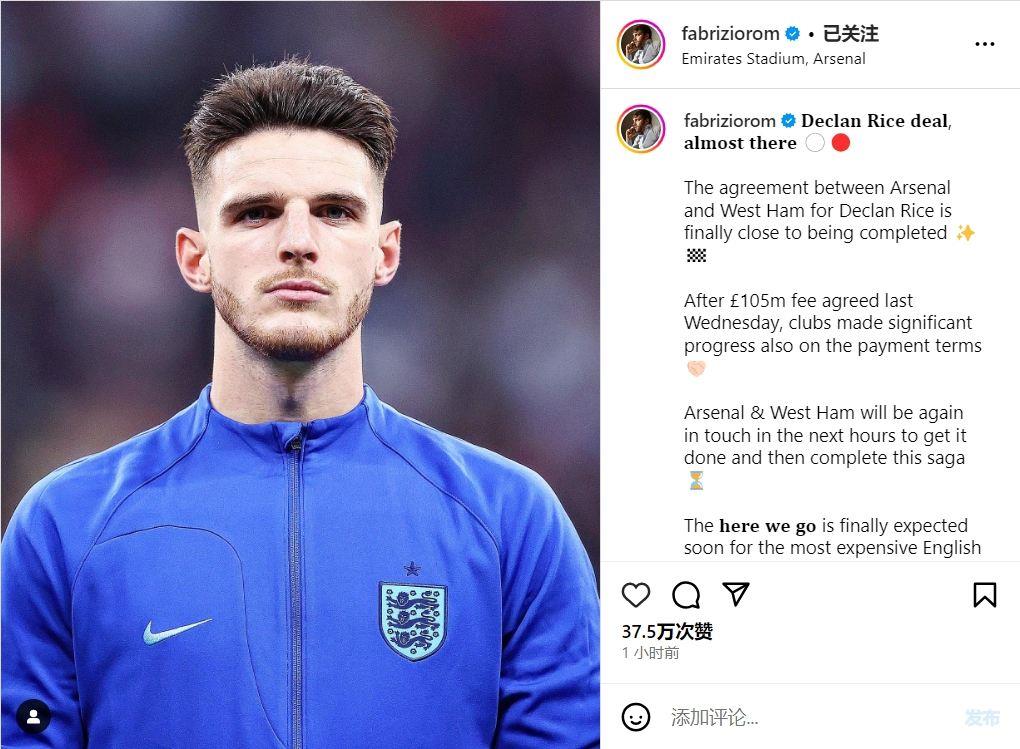Click the header fabriziorom profile avatar

click(x=640, y=44)
